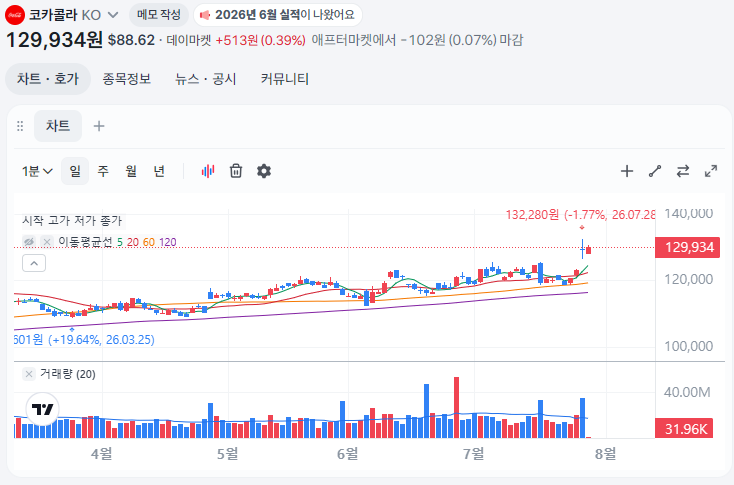The width and height of the screenshot is (734, 485).
Task: Open the candlestick chart type icon
Action: 208,171
